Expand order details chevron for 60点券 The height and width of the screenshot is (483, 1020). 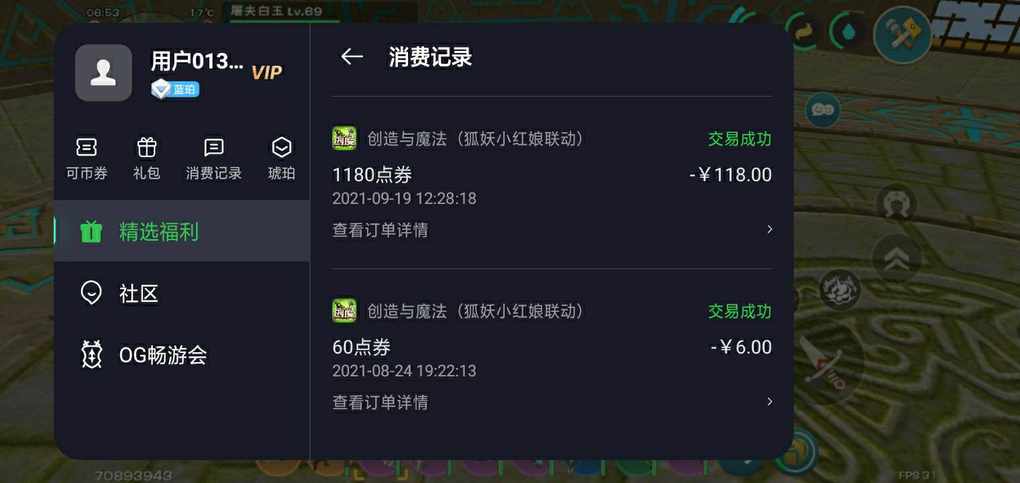770,402
